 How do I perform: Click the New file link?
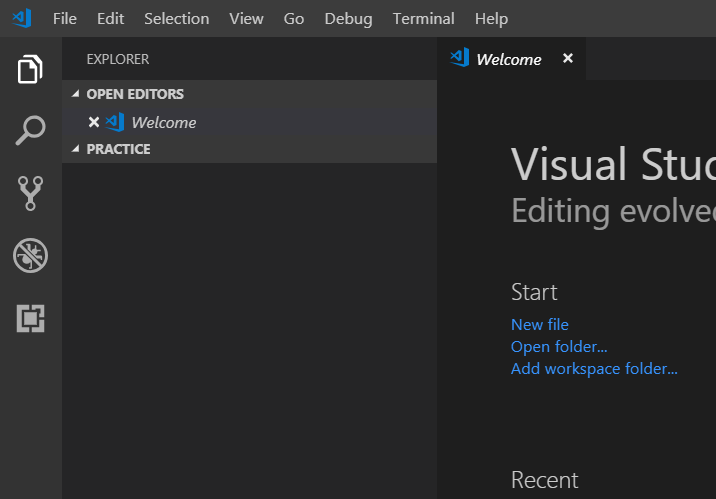(x=540, y=325)
